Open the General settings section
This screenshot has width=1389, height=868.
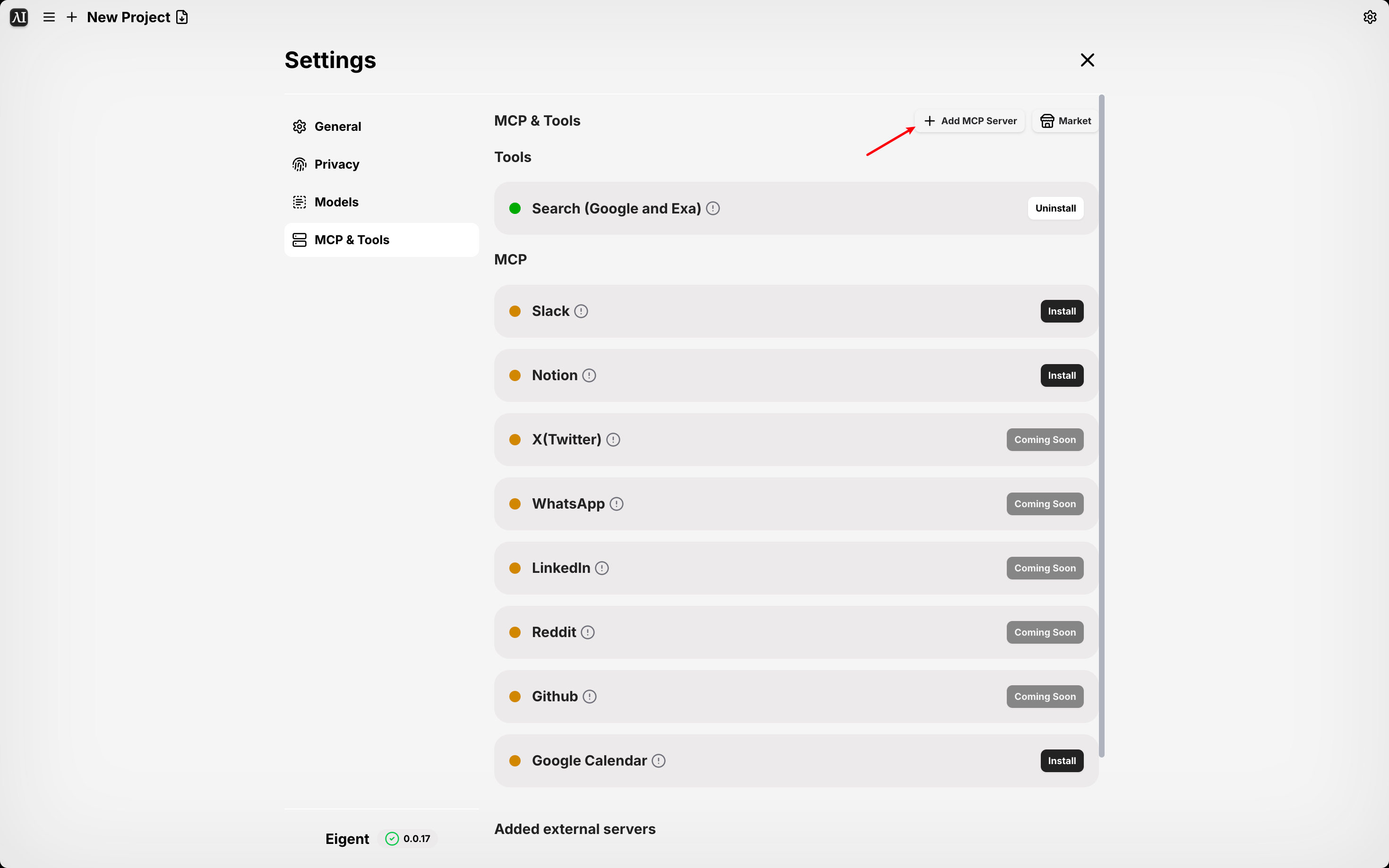[x=381, y=126]
